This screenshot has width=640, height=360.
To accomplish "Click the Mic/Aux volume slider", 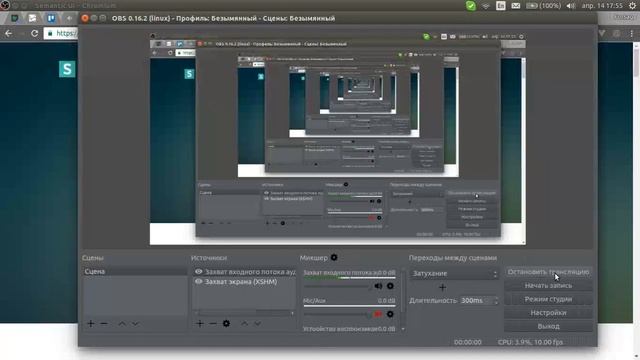I will coord(338,314).
